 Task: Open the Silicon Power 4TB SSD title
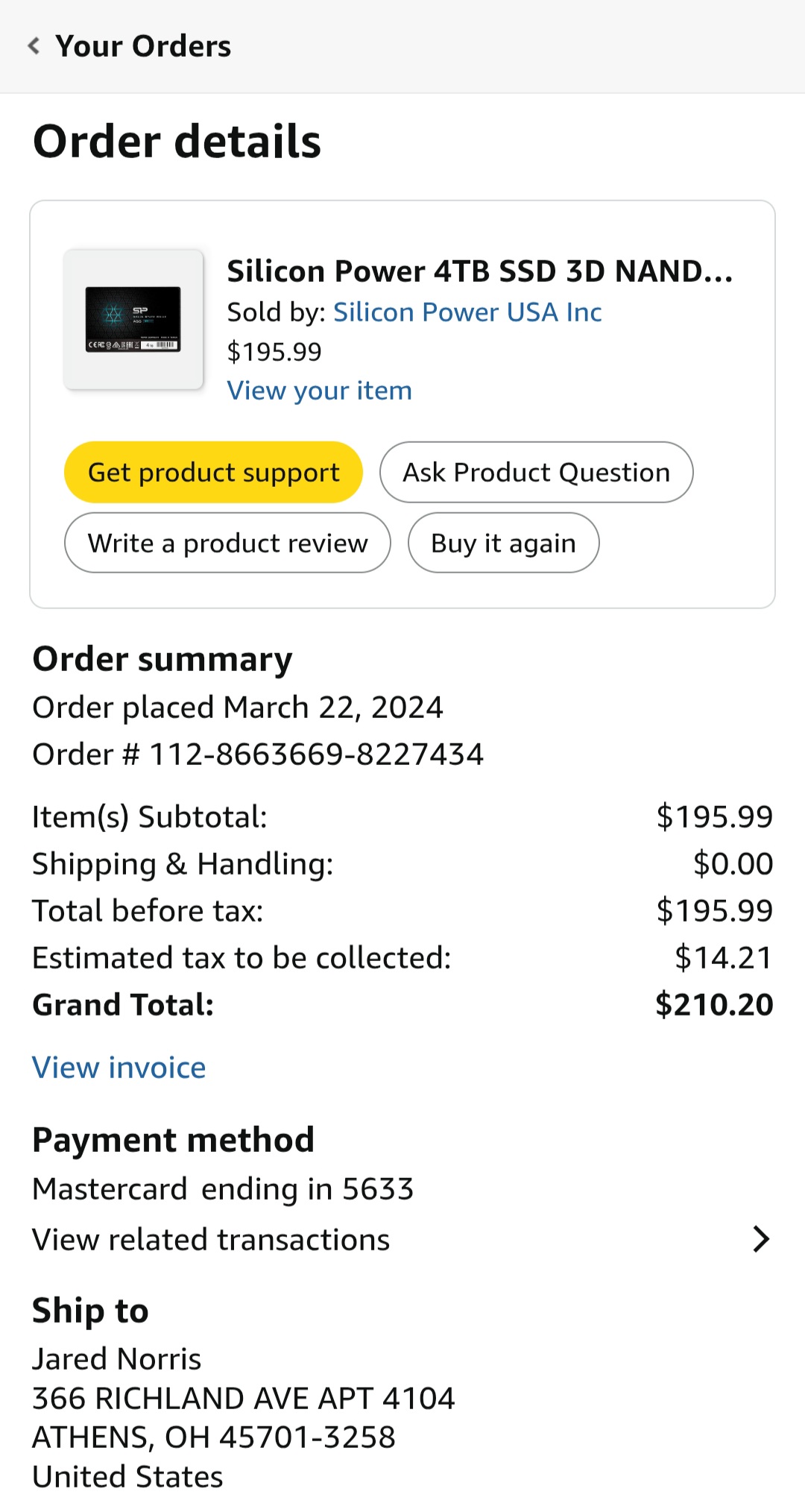[x=479, y=271]
